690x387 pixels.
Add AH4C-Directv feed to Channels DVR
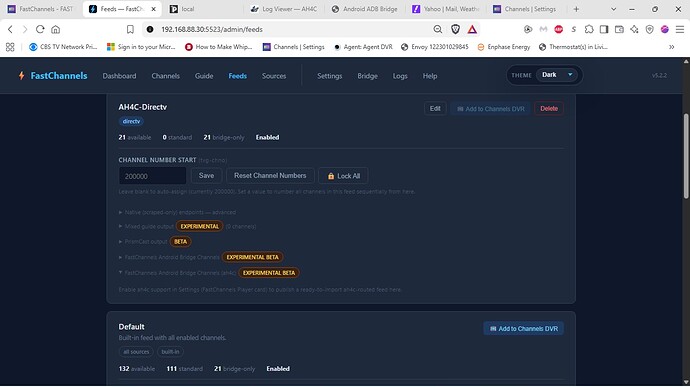coord(491,109)
